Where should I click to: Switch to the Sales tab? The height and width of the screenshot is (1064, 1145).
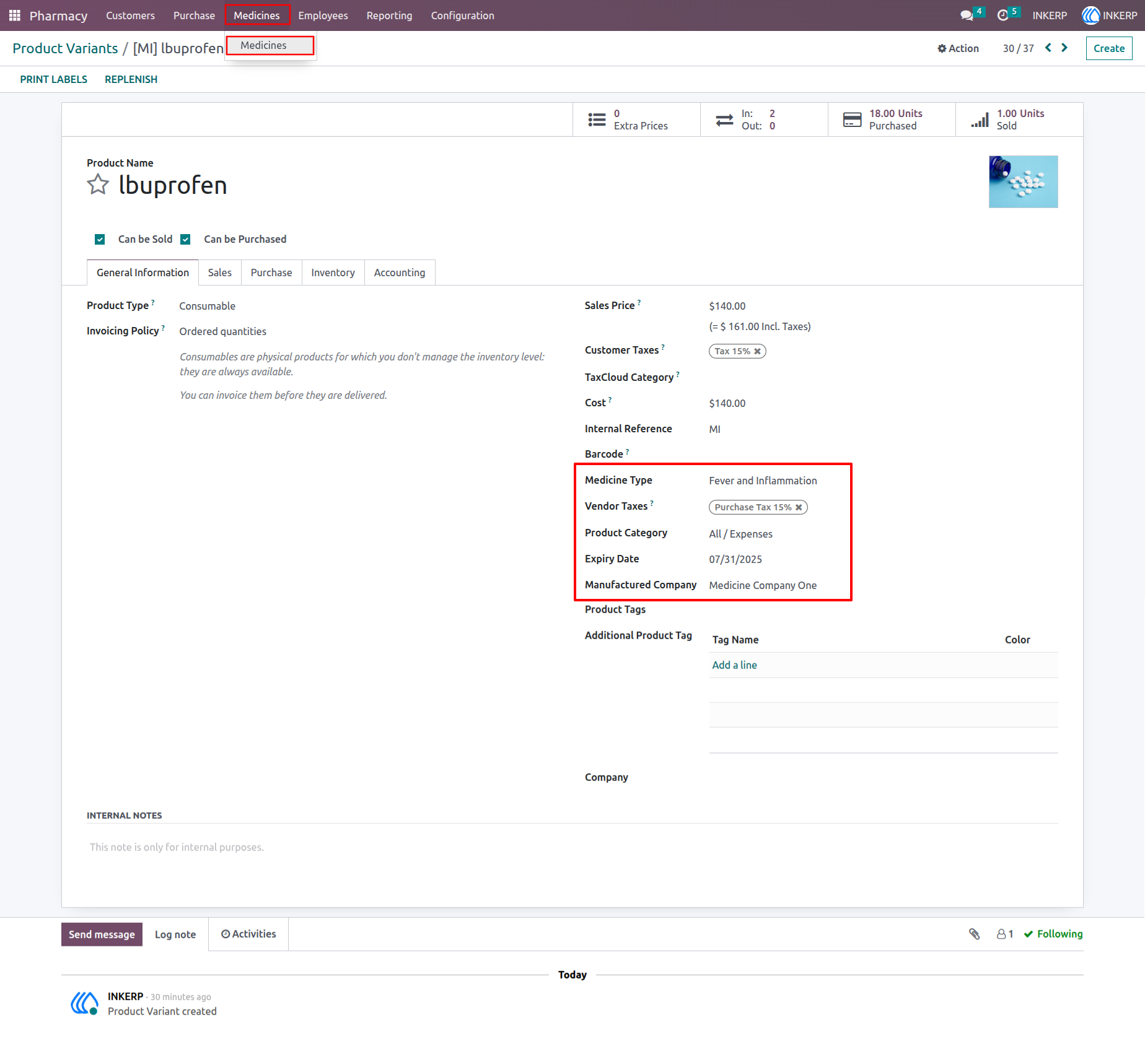(219, 273)
